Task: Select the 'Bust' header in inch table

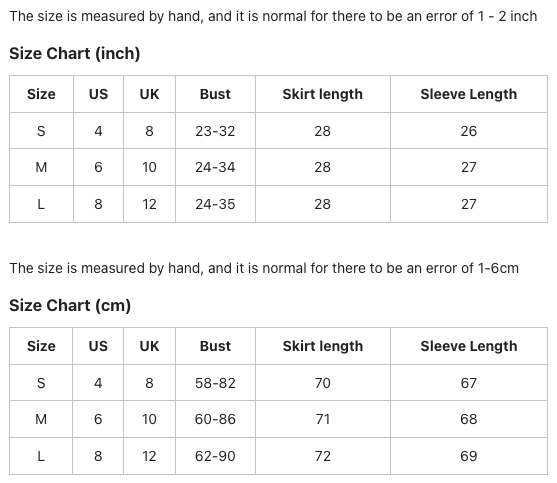Action: pos(215,94)
